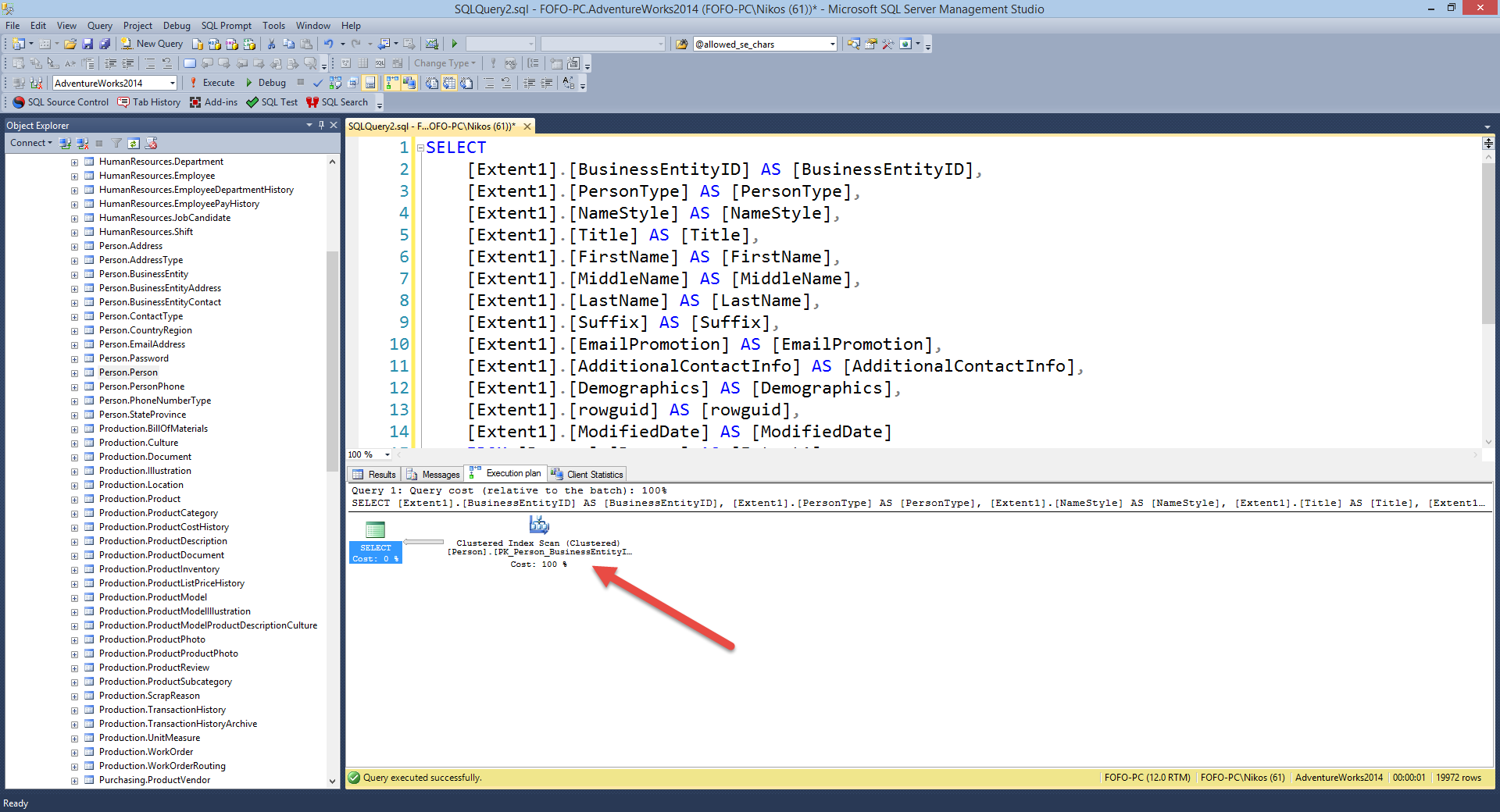Toggle Include Actual Execution Plan
Screen dimensions: 1500x812
(392, 83)
